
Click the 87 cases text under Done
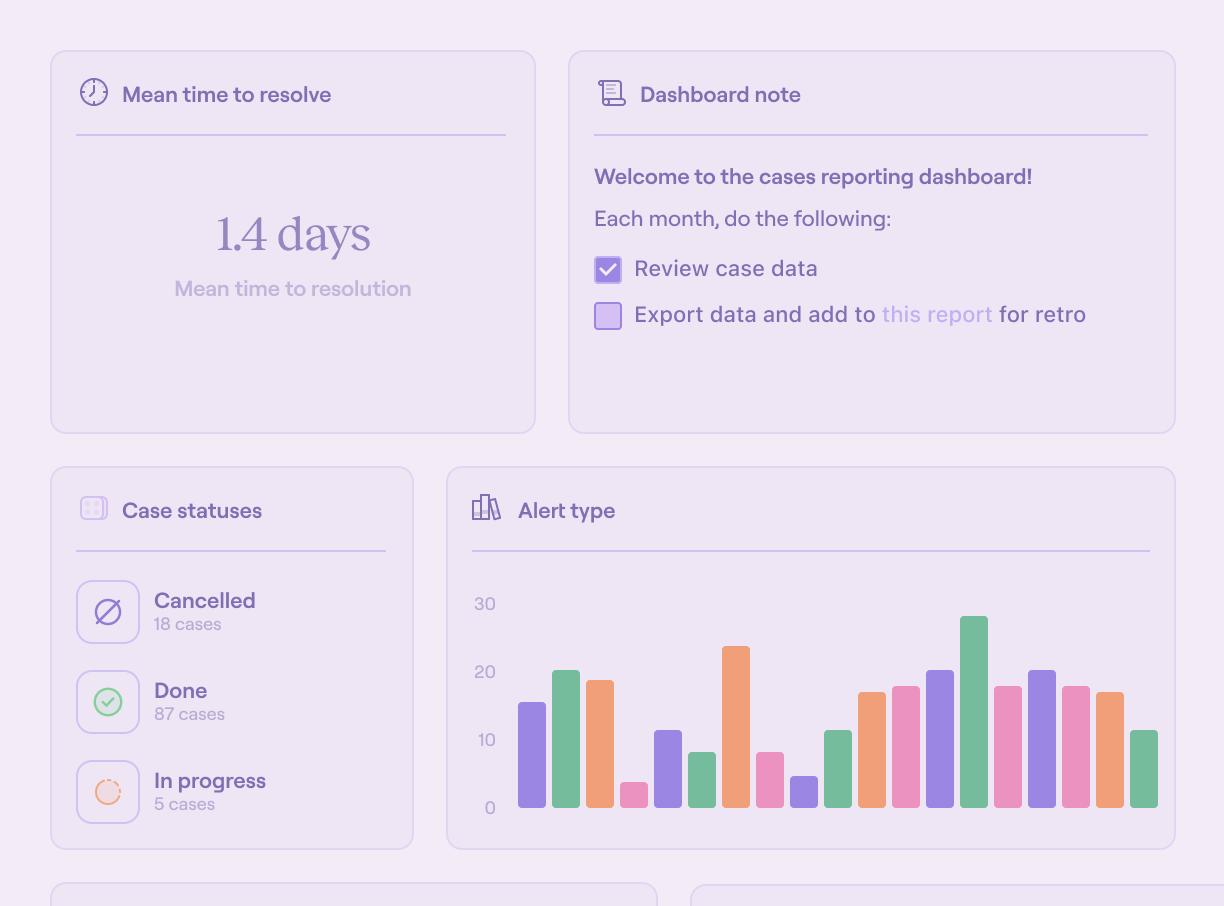click(x=189, y=714)
